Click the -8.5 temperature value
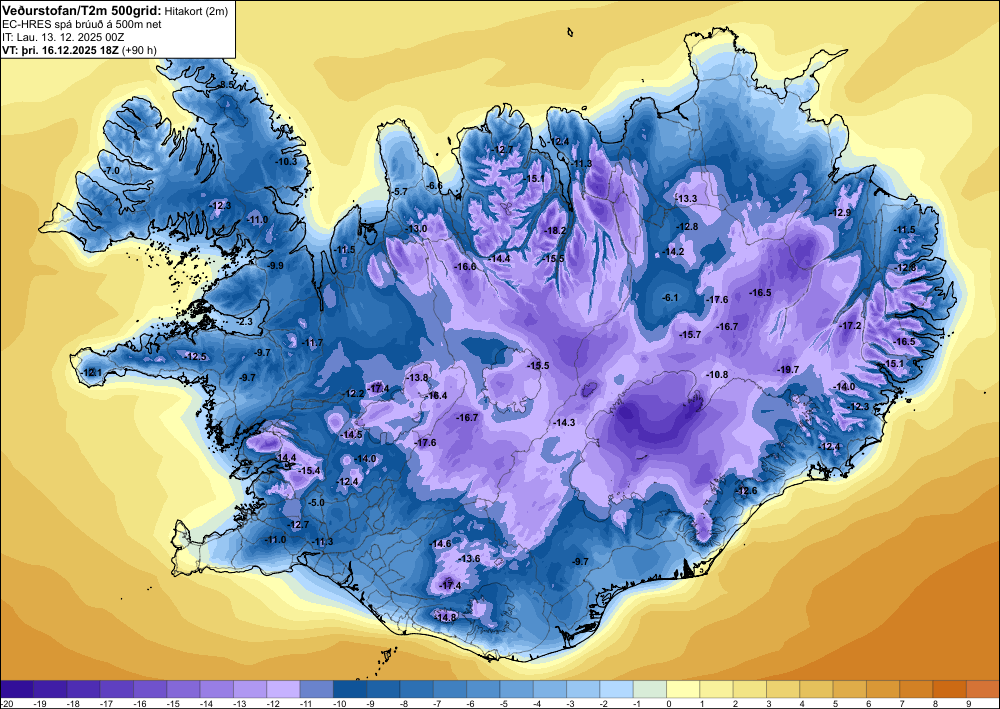The height and width of the screenshot is (709, 1000). coord(226,85)
